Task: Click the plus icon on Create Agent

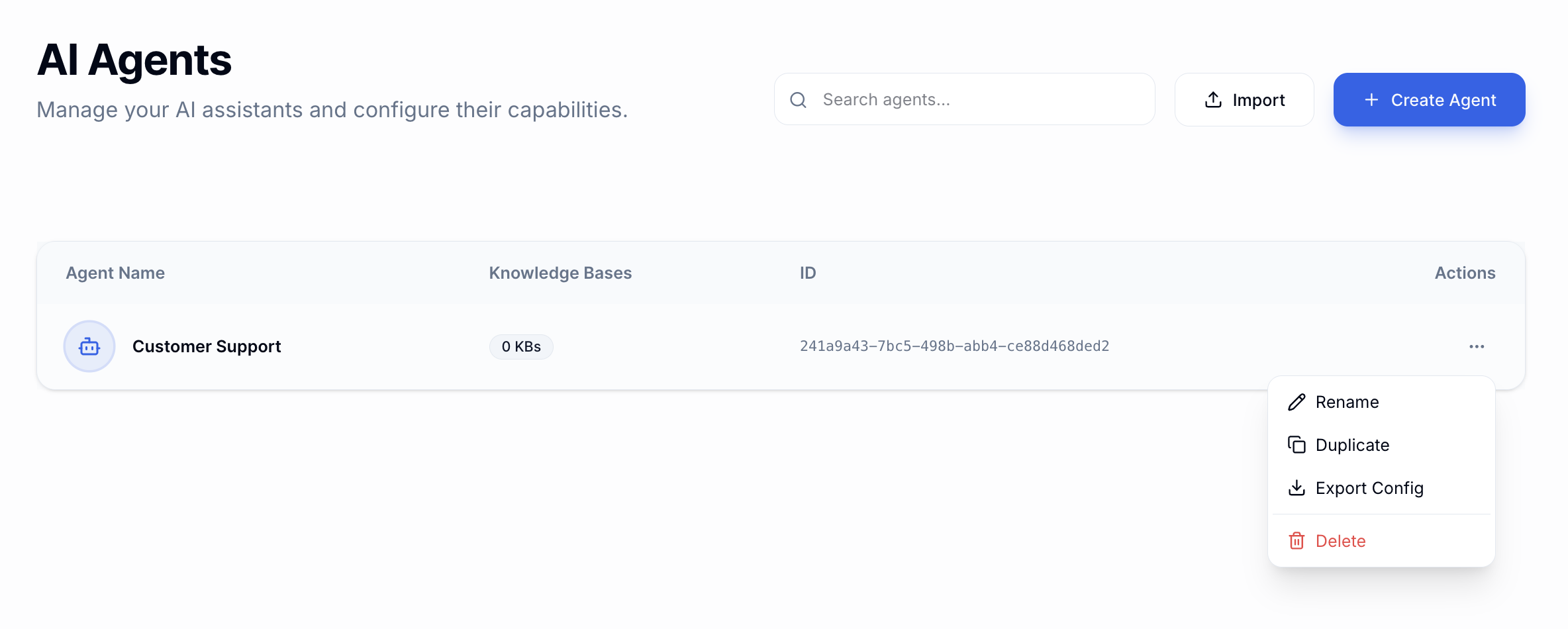Action: click(x=1371, y=99)
